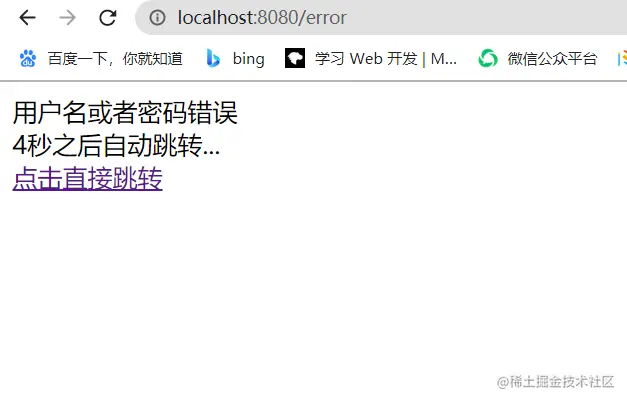This screenshot has height=402, width=627.
Task: Open the 百度一下，你就知道 bookmark
Action: [115, 59]
